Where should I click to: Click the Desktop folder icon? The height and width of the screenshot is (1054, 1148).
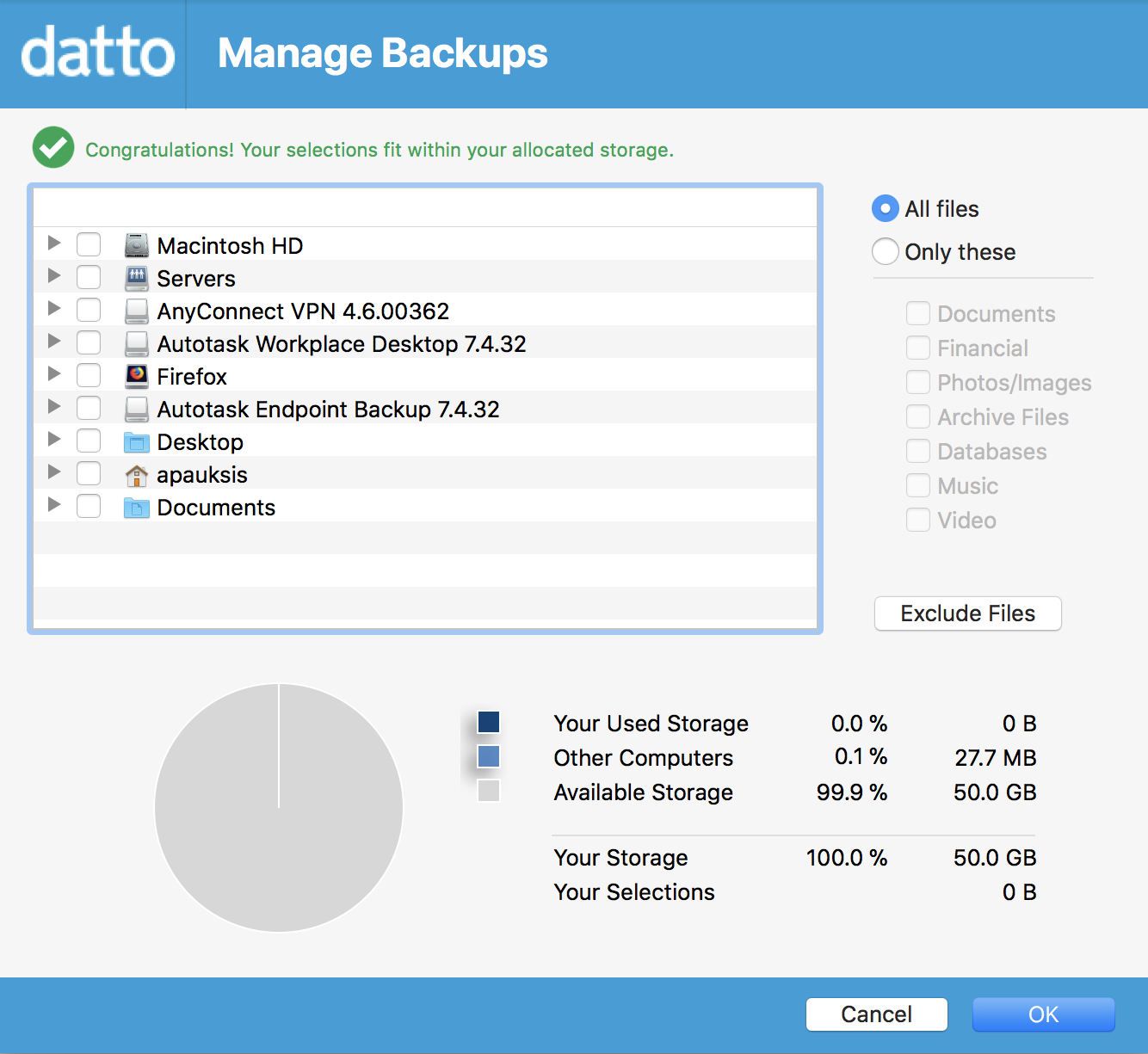coord(136,442)
